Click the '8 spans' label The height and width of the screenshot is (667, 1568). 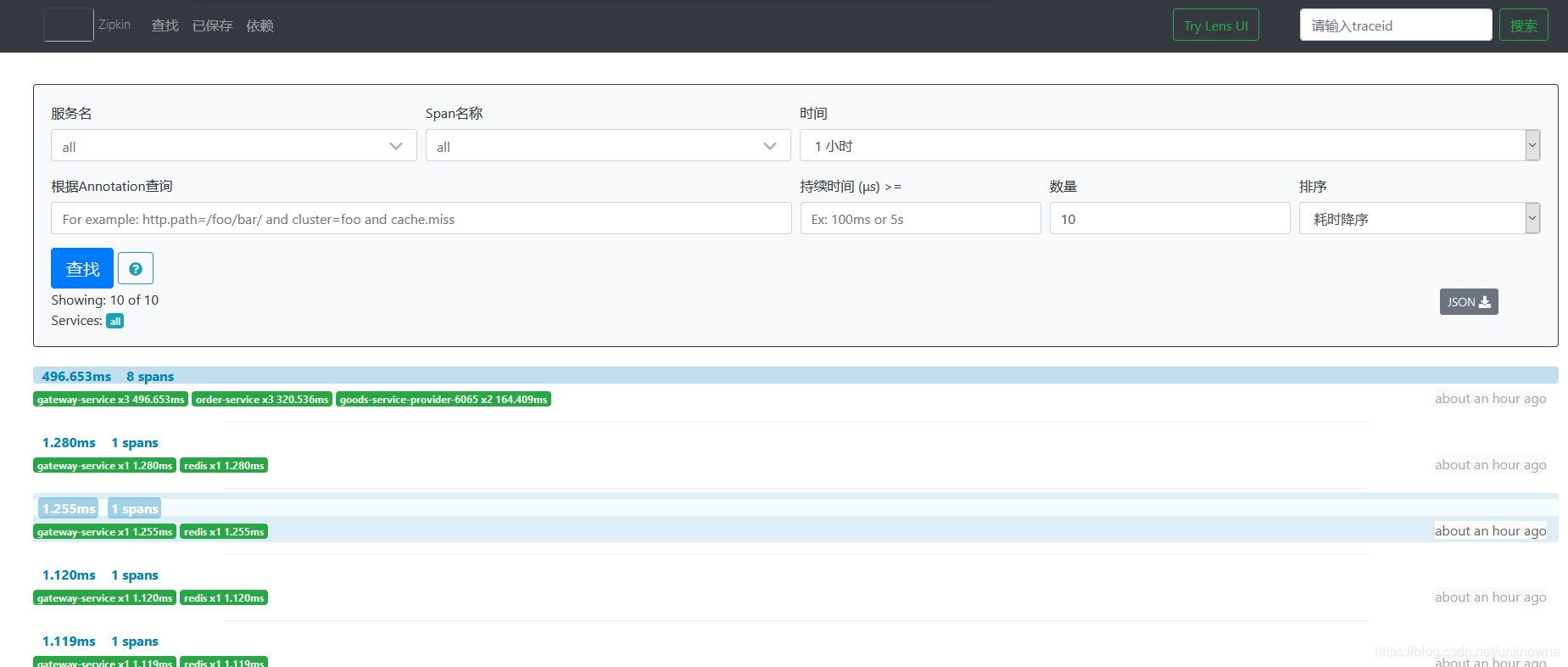(150, 377)
